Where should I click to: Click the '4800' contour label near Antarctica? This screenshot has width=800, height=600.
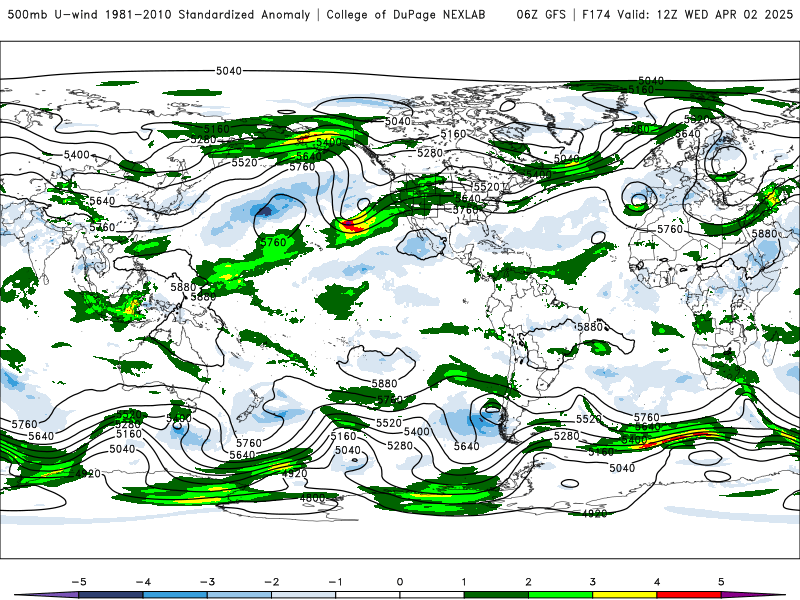click(312, 497)
